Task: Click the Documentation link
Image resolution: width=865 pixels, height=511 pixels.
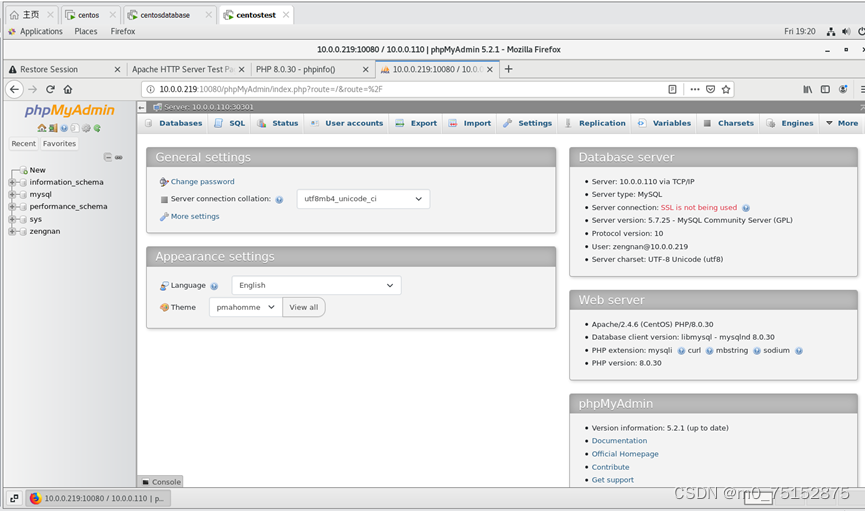Action: 620,440
